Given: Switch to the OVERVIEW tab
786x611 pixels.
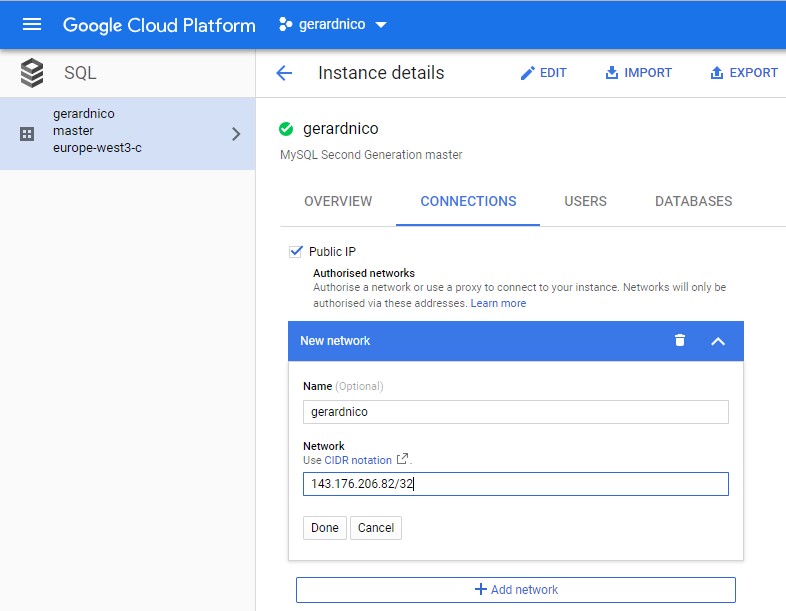Looking at the screenshot, I should (x=338, y=201).
